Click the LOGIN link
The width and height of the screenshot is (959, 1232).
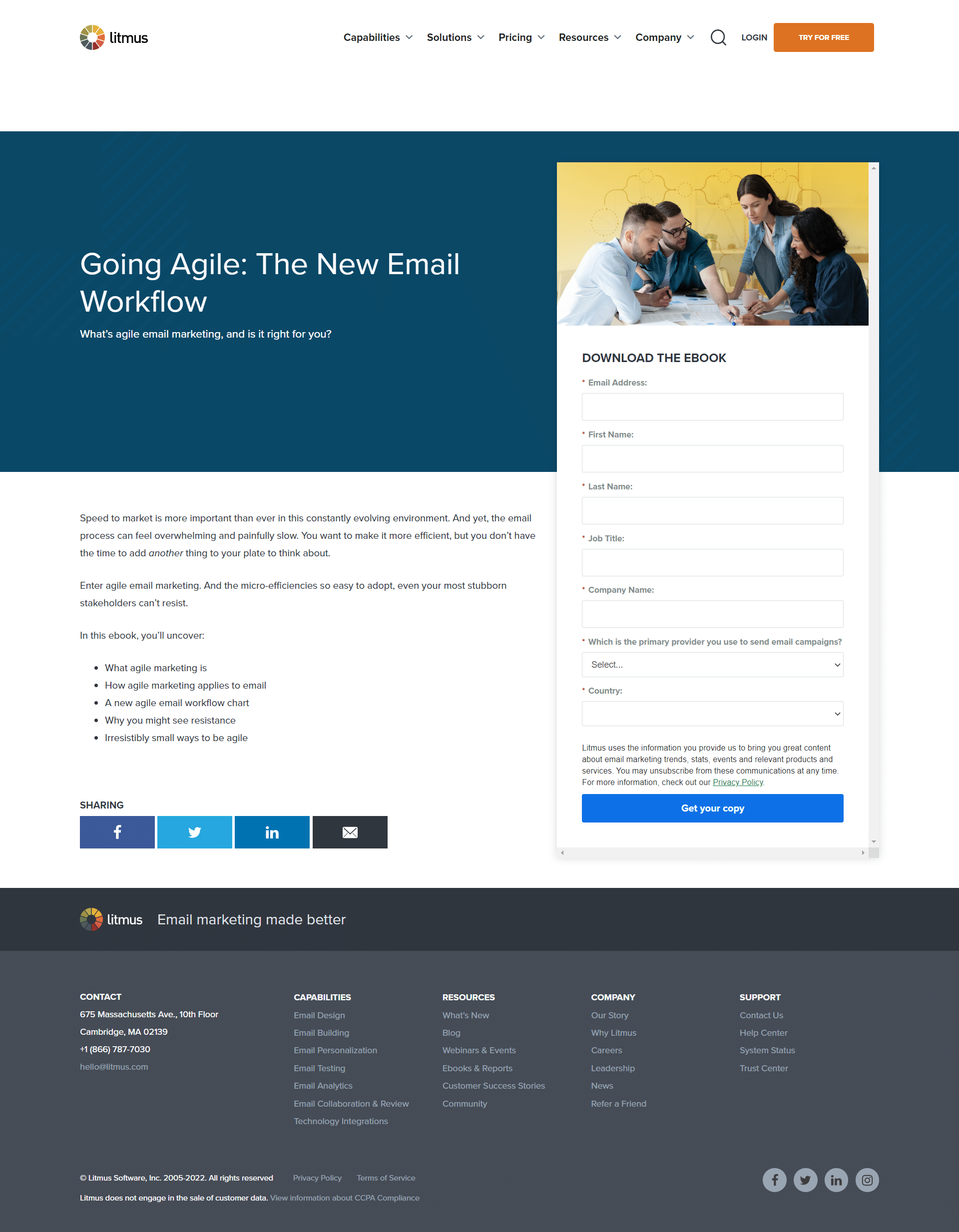754,37
